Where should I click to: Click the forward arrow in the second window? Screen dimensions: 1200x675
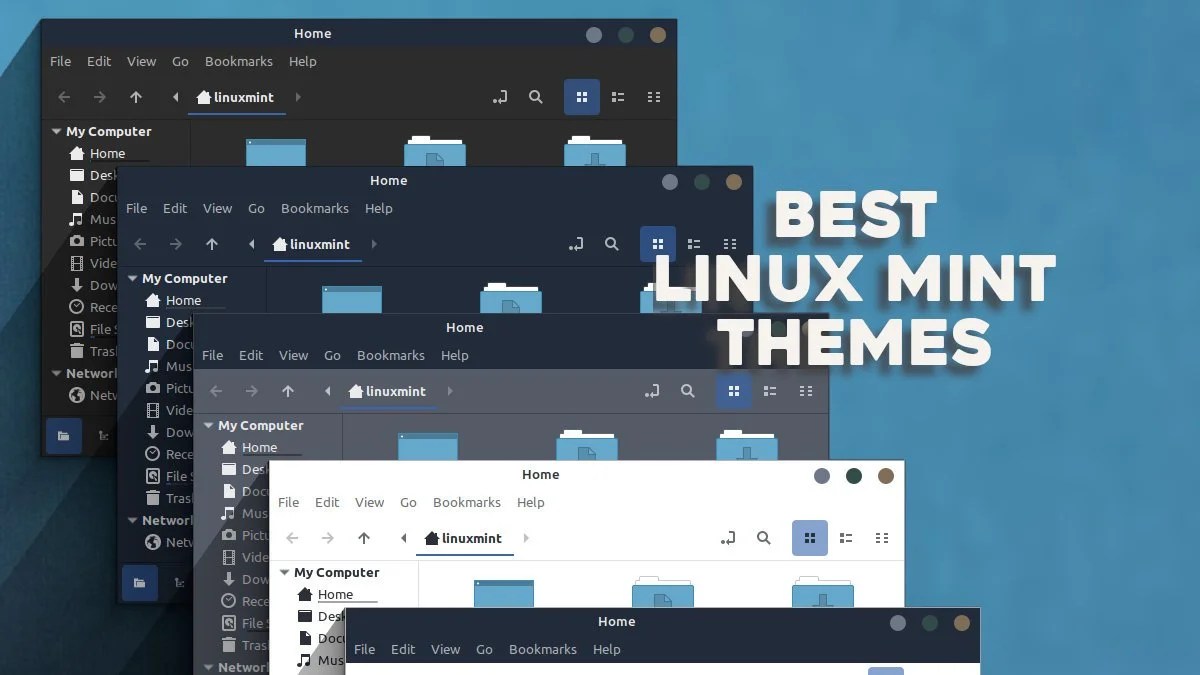(176, 244)
